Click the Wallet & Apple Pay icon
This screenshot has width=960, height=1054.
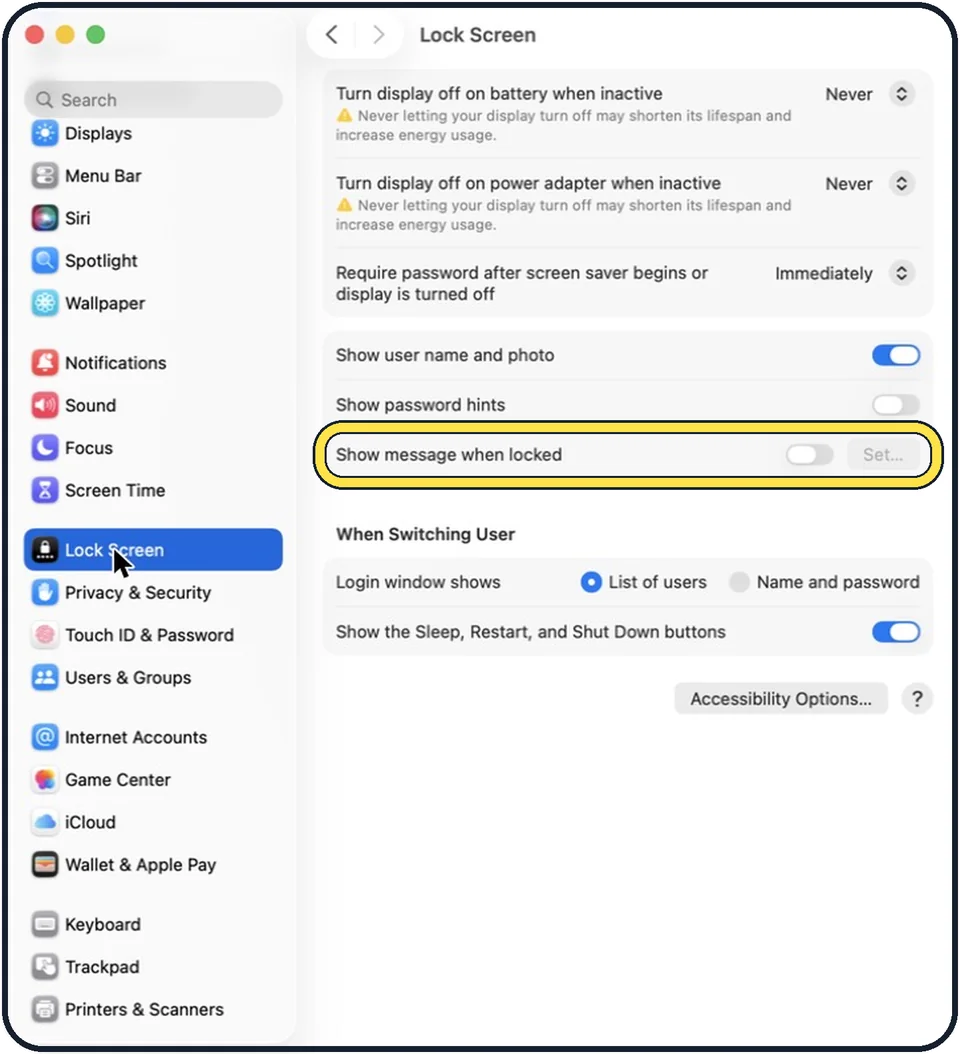point(45,864)
